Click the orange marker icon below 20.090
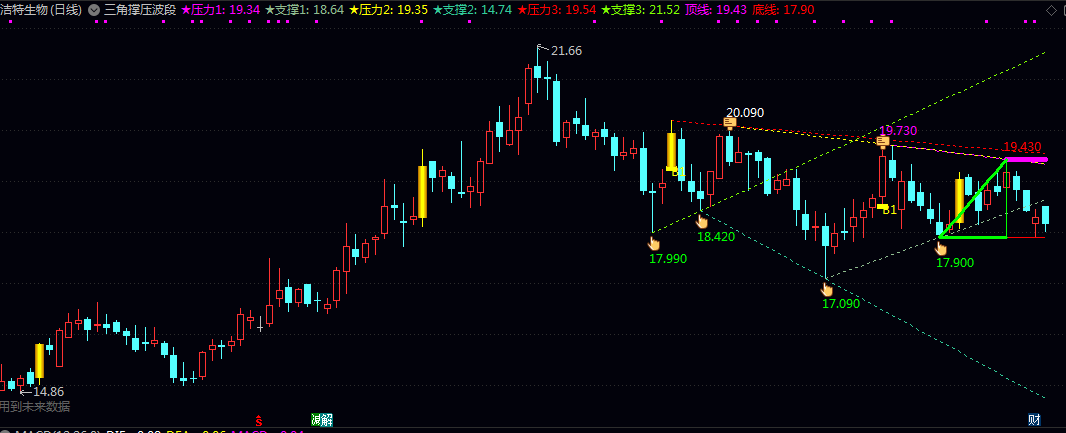This screenshot has height=433, width=1066. pyautogui.click(x=729, y=123)
